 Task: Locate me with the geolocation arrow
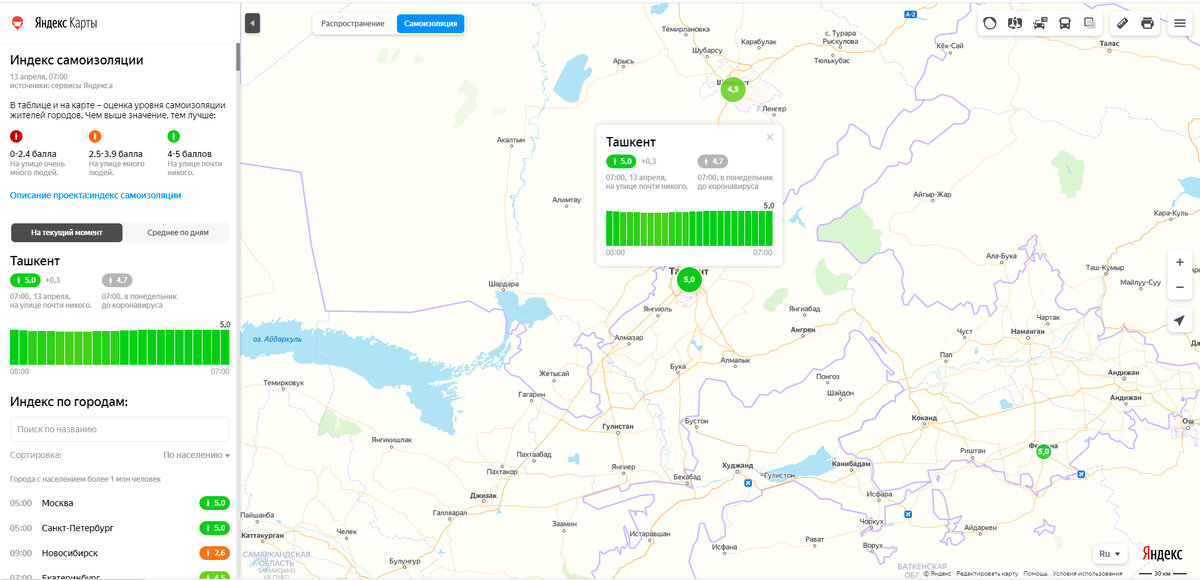point(1180,320)
